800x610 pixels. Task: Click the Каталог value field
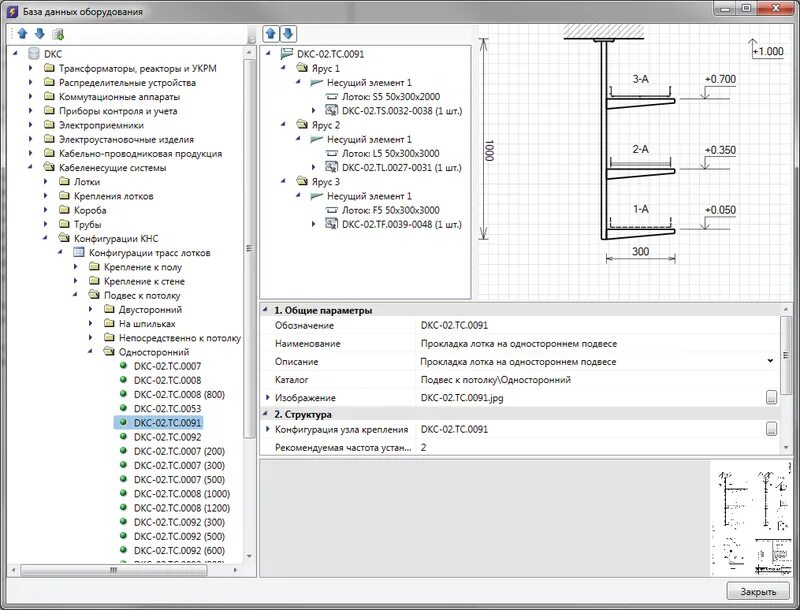point(597,380)
